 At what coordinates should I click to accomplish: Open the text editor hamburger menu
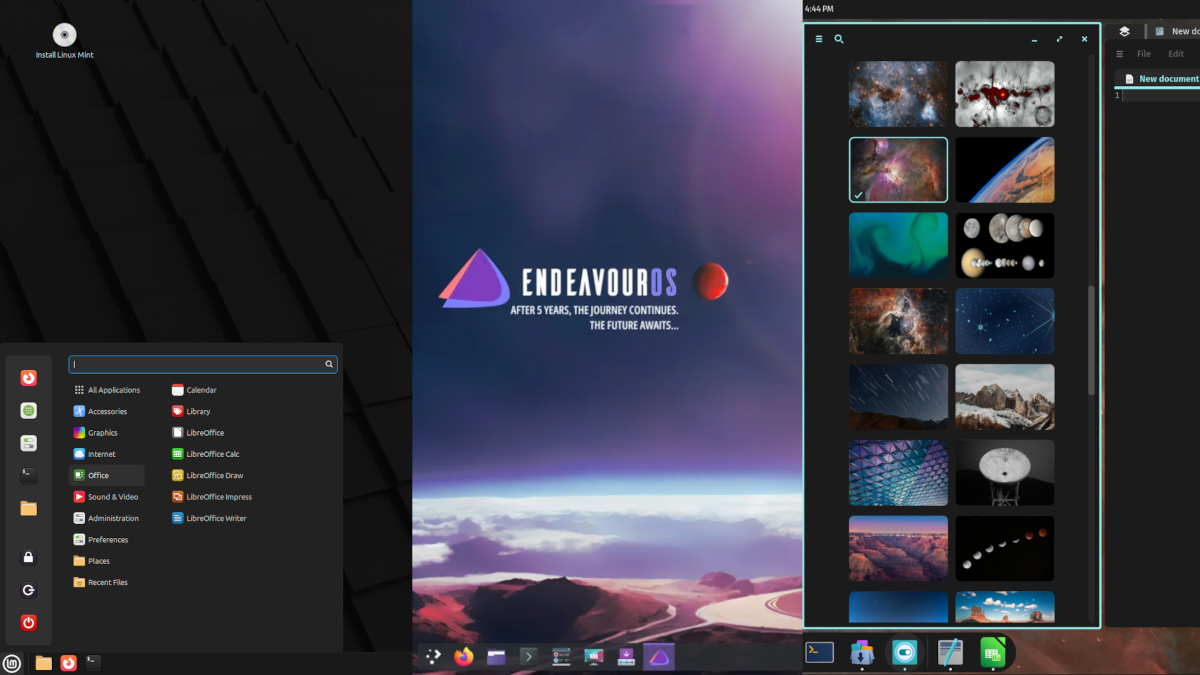click(x=1120, y=54)
